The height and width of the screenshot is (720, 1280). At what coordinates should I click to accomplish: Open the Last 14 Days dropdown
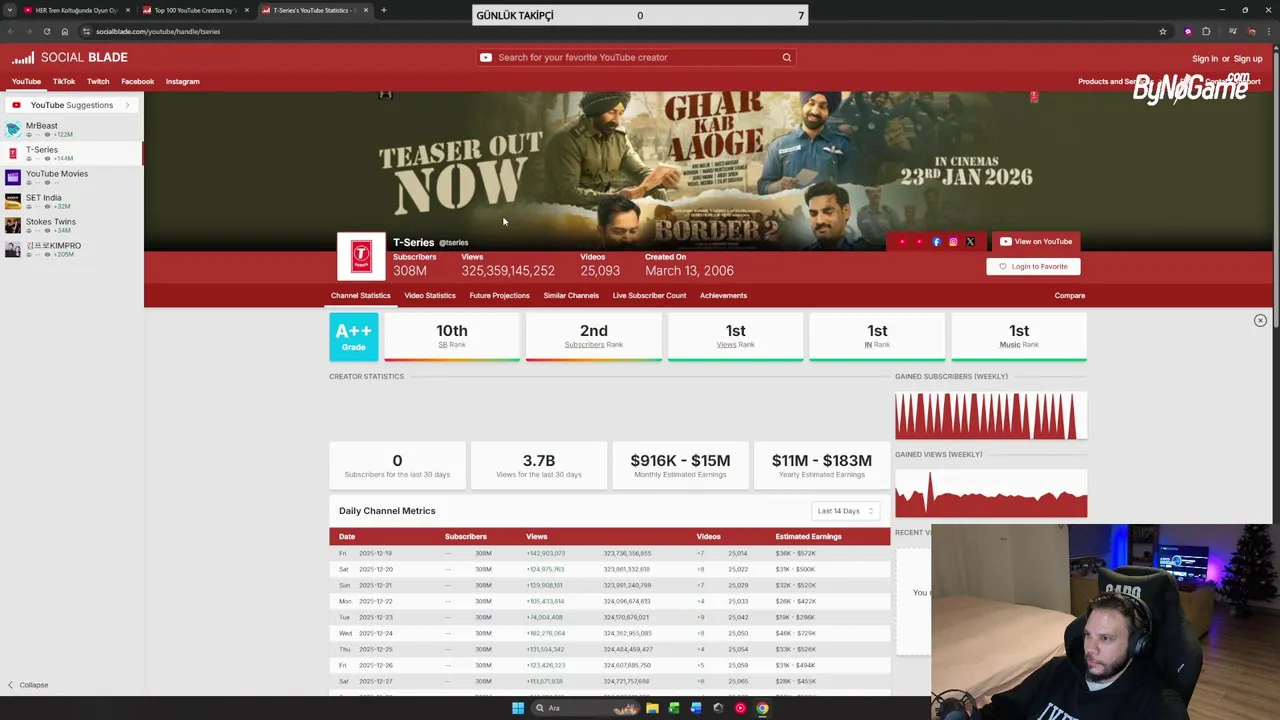[x=846, y=511]
